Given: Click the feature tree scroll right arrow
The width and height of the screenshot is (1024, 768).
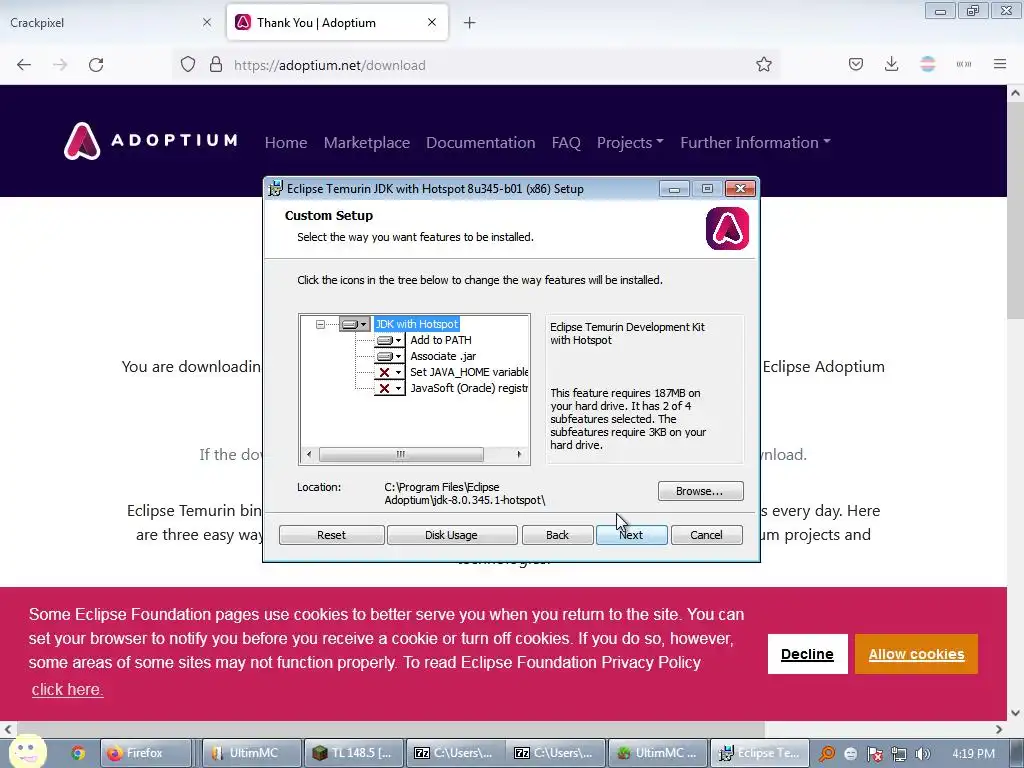Looking at the screenshot, I should pos(519,454).
